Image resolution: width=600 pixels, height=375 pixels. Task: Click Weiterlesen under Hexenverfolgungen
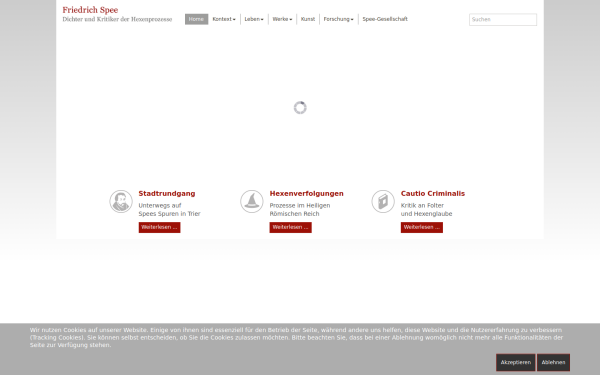click(290, 227)
